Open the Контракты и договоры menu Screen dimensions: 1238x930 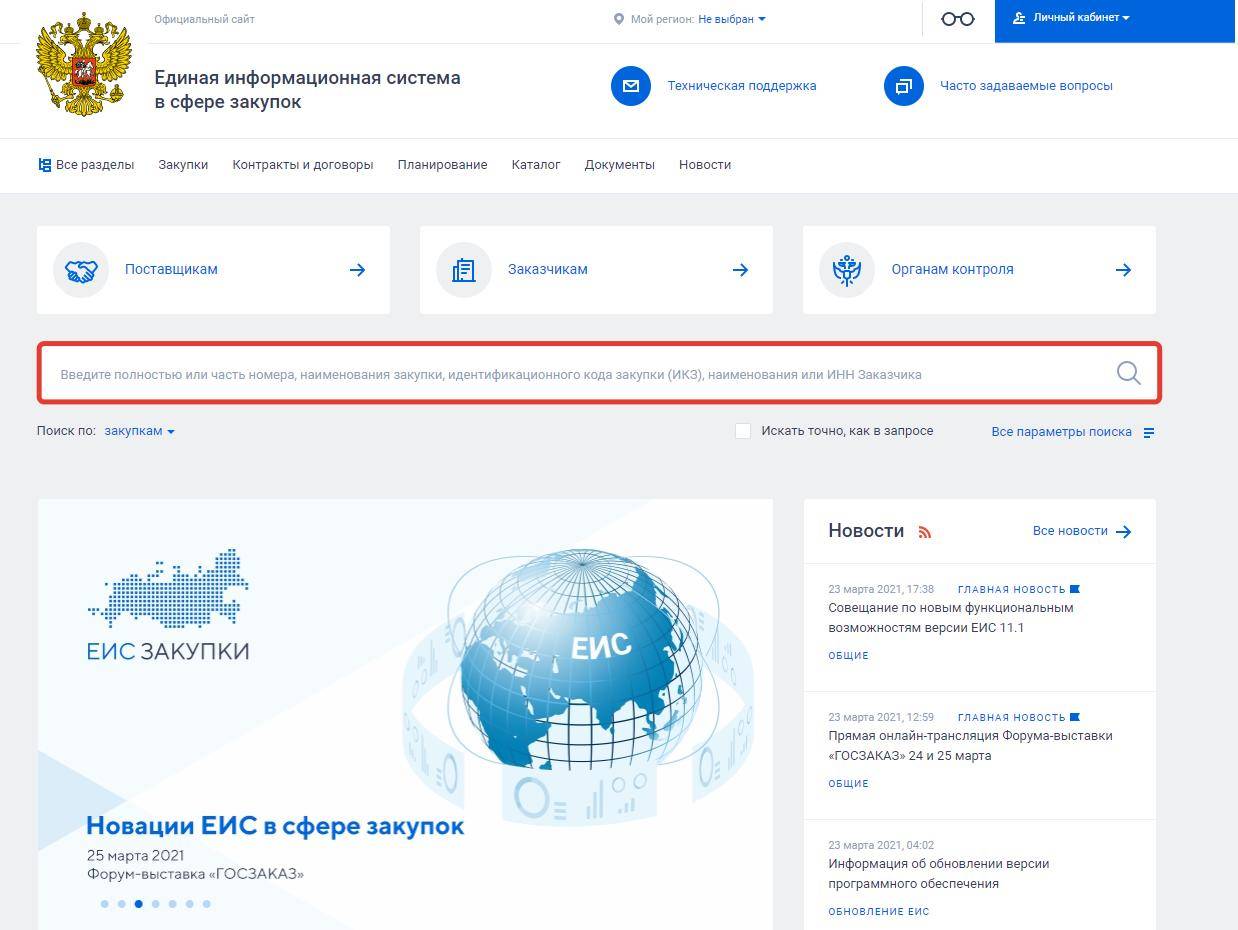pyautogui.click(x=302, y=165)
